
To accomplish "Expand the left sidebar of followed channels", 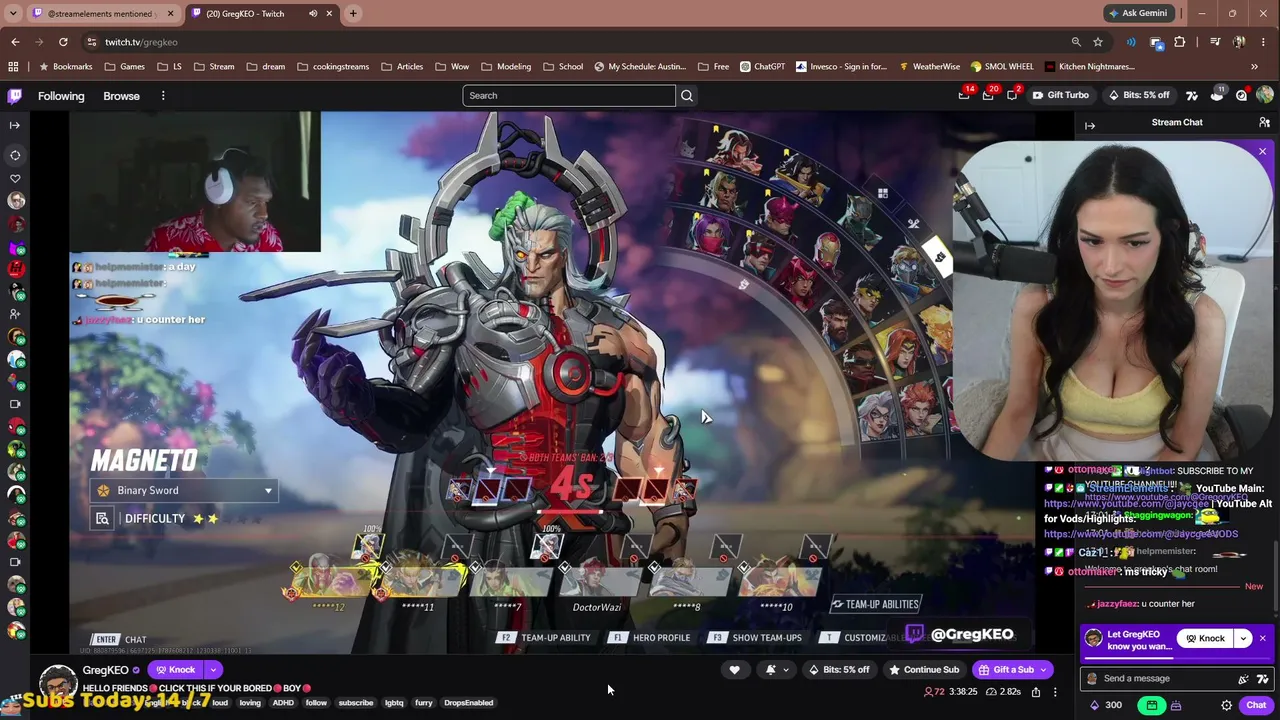I will coord(15,125).
